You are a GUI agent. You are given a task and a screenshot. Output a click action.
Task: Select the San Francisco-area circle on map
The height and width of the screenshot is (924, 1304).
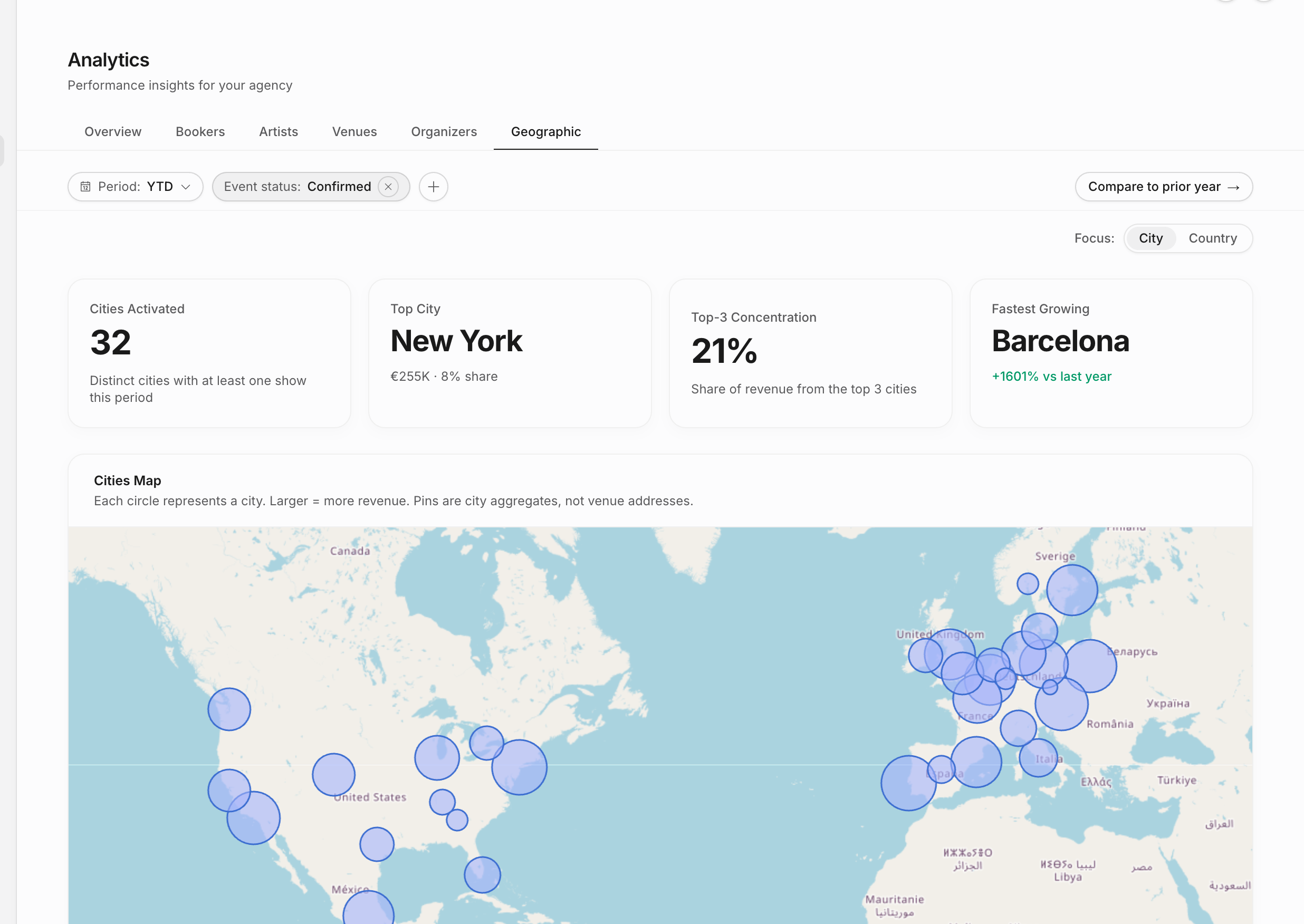tap(229, 790)
